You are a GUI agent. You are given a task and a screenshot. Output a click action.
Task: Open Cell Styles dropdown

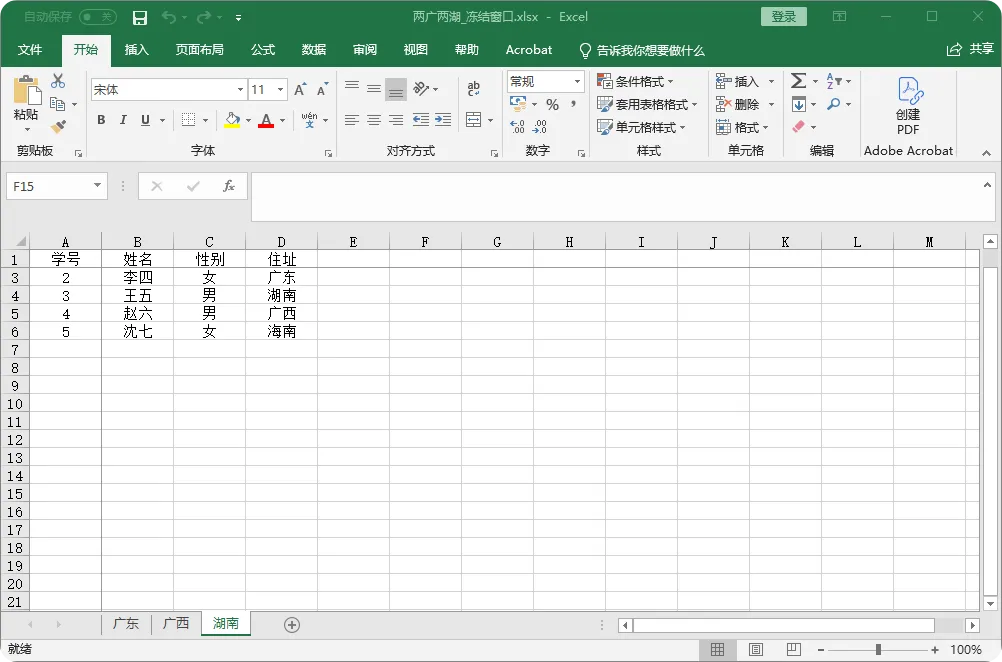pyautogui.click(x=642, y=127)
